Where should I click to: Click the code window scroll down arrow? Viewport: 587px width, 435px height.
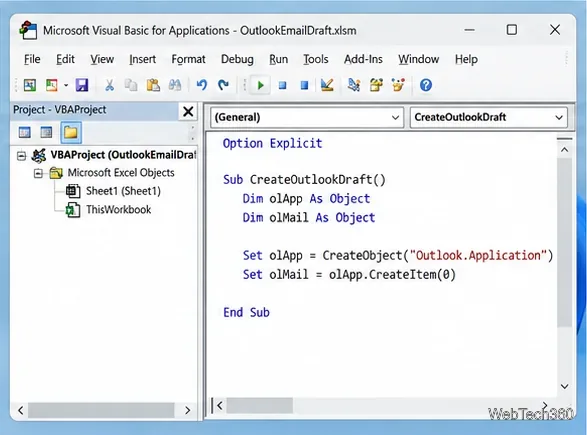pyautogui.click(x=565, y=386)
